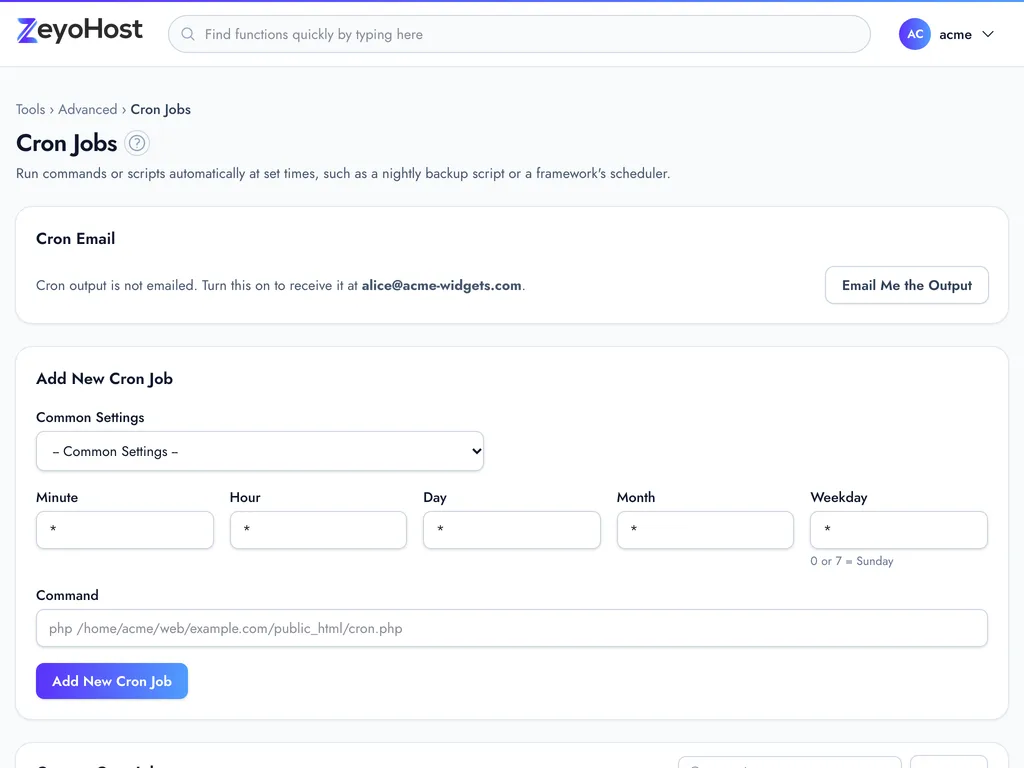The image size is (1024, 768).
Task: Click the Cron Jobs page title
Action: click(67, 143)
